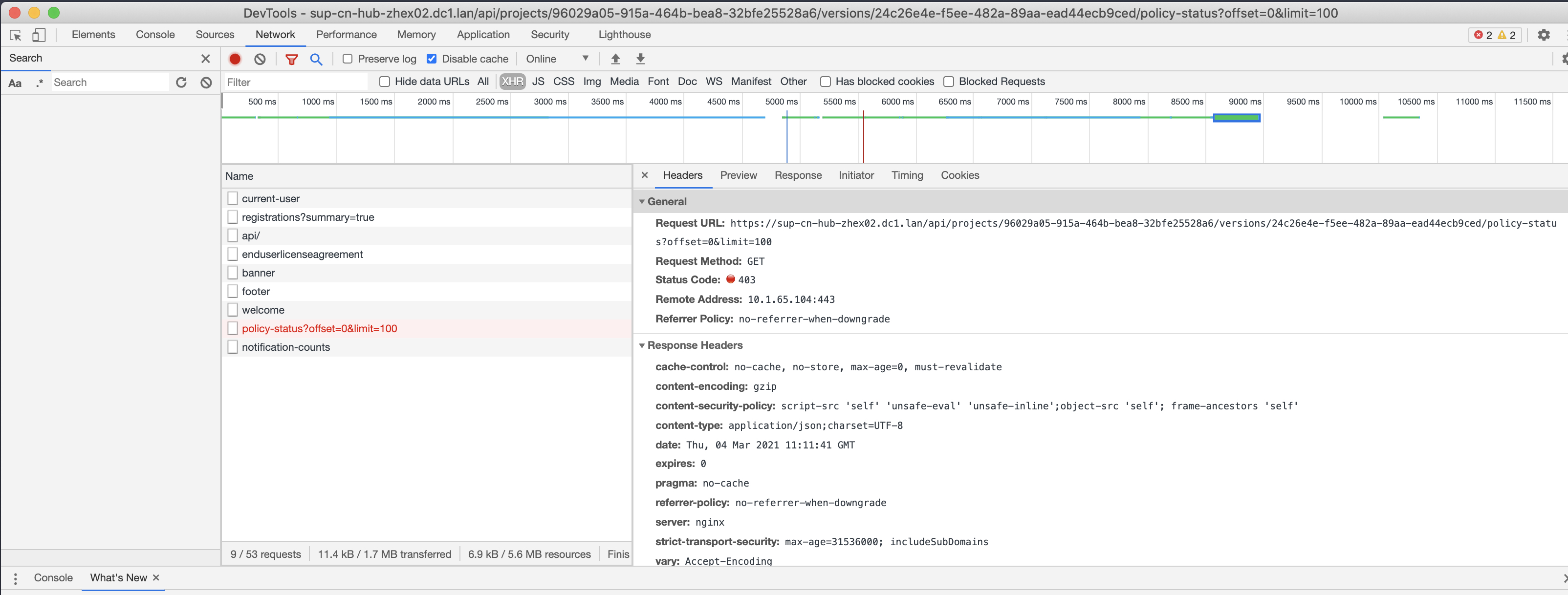
Task: Switch to the Console panel tab
Action: pos(155,35)
